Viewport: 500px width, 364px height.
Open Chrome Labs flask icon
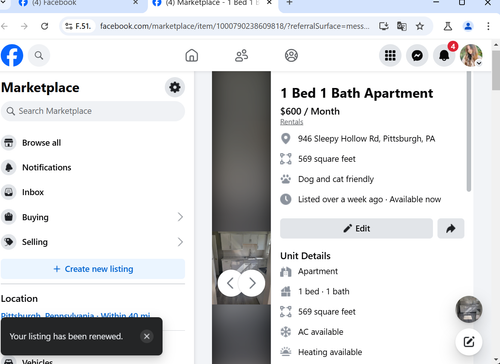coord(448,26)
